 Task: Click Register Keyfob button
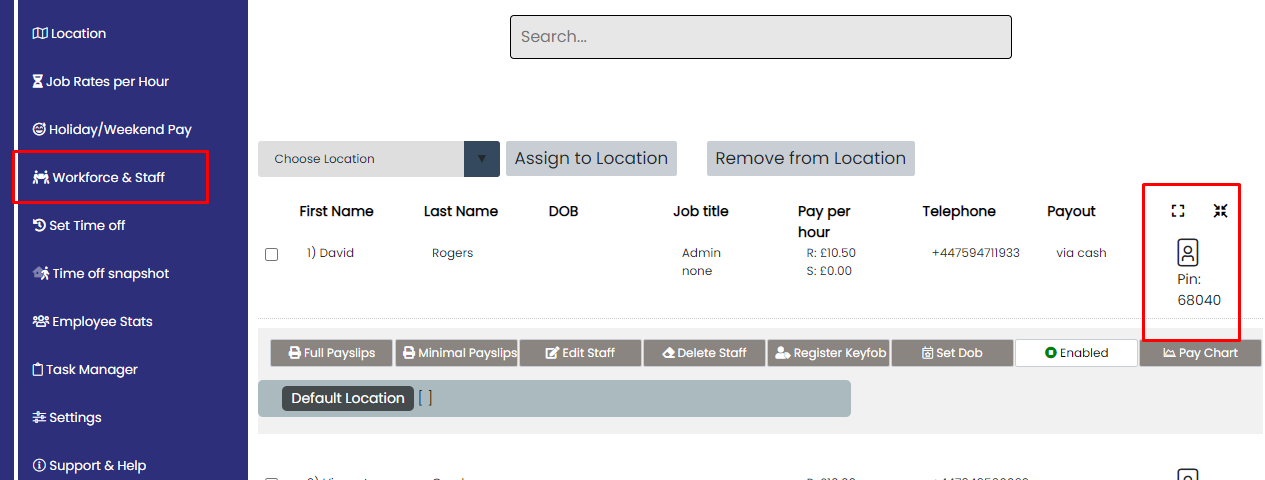[829, 353]
